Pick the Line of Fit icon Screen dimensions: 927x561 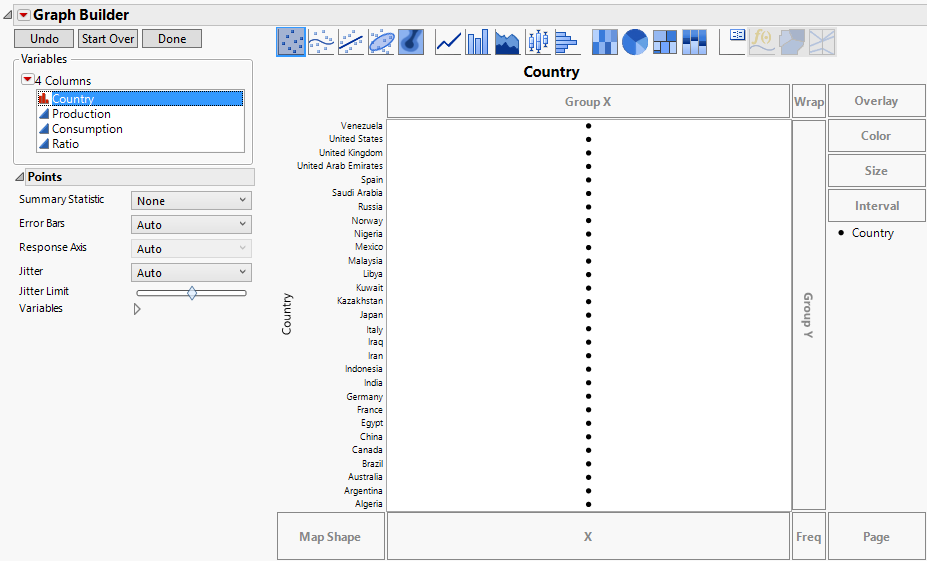pos(351,42)
